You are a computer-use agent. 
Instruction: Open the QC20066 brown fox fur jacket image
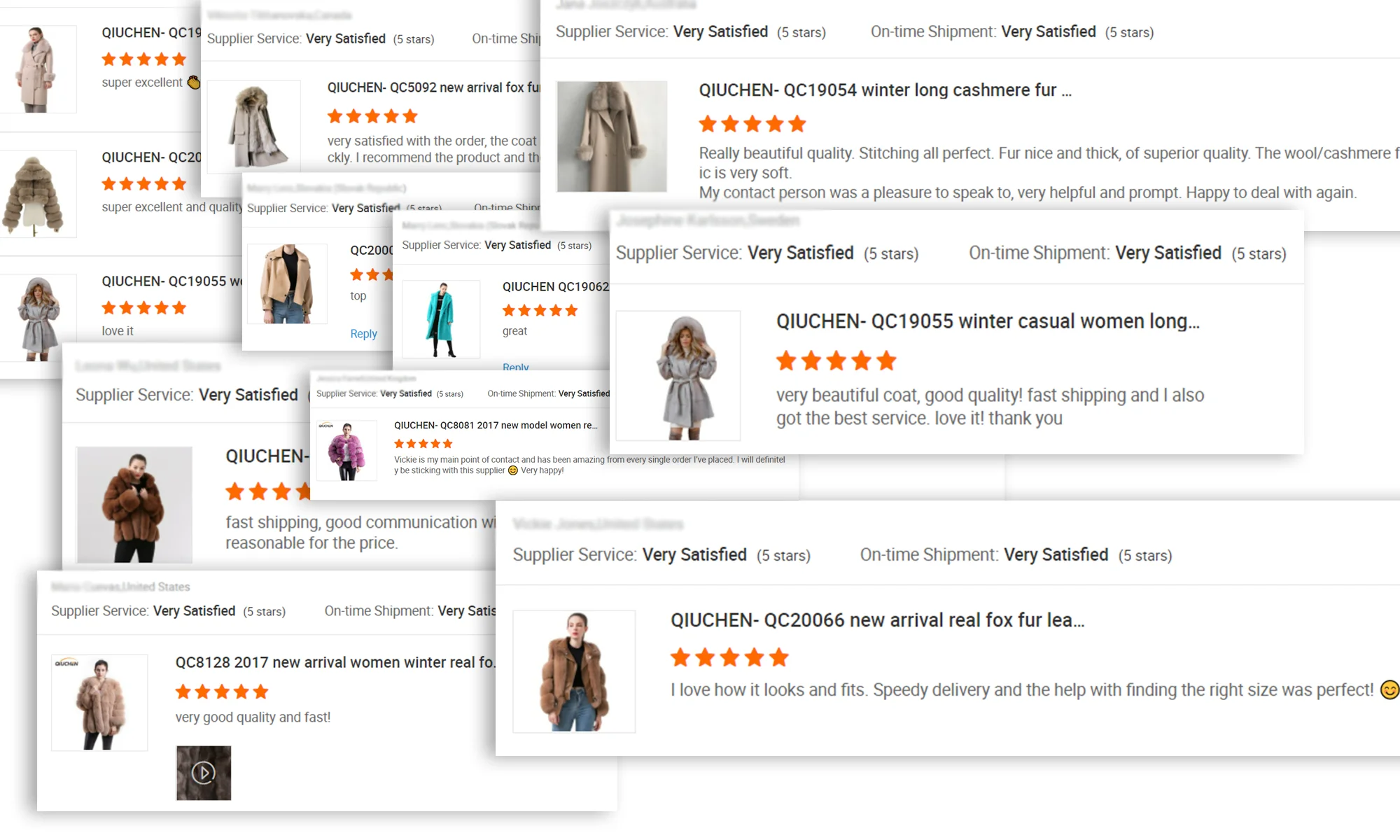pyautogui.click(x=574, y=671)
